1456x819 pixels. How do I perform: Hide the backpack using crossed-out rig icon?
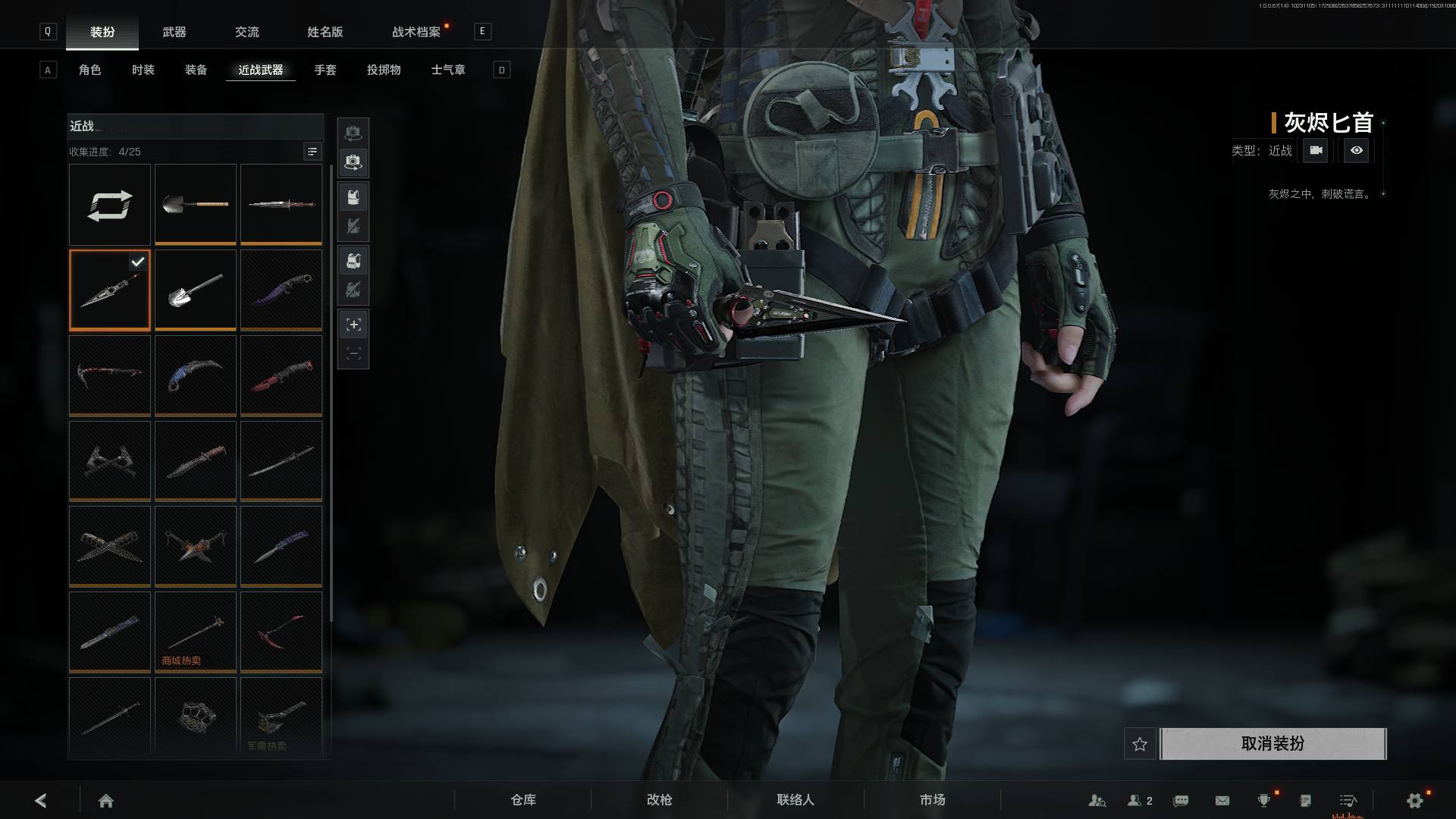[x=353, y=290]
